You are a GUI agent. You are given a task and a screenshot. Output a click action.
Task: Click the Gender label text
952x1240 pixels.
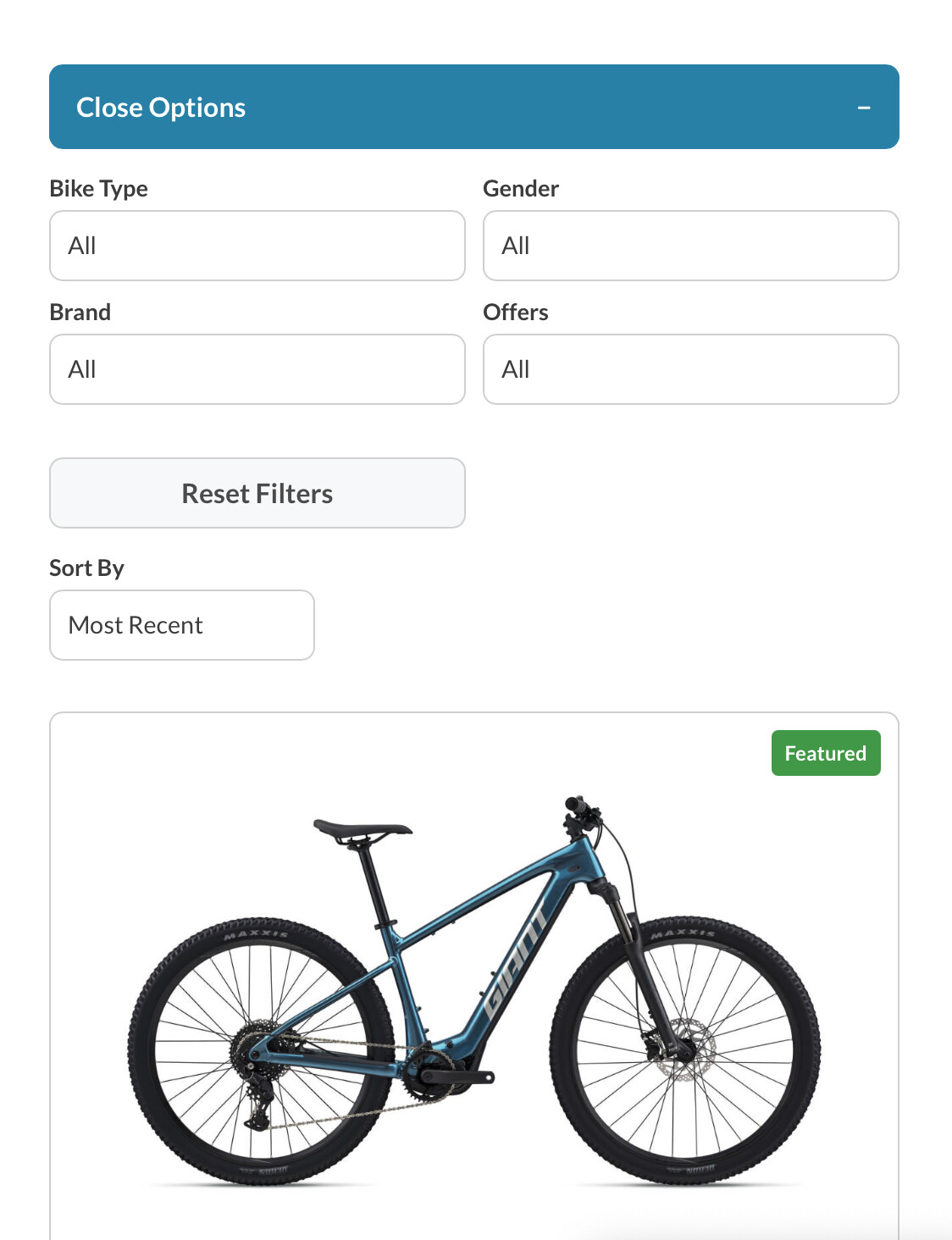point(521,188)
